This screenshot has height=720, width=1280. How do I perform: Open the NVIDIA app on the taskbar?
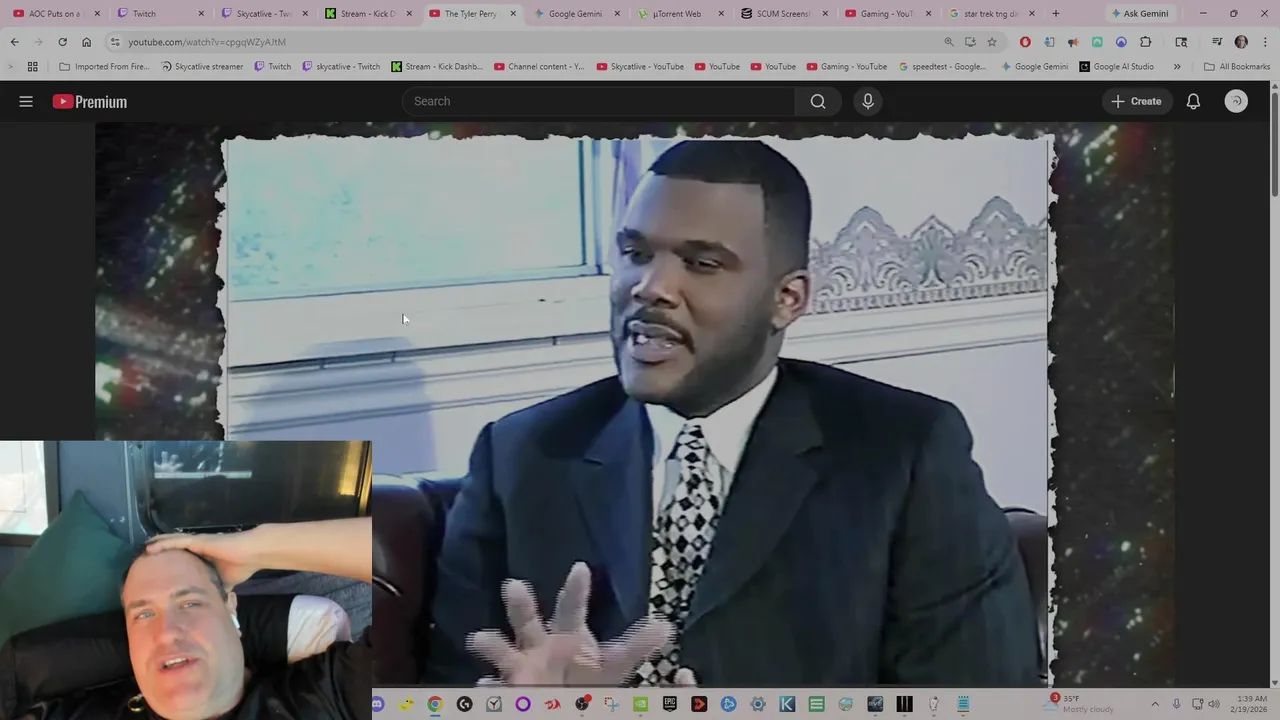(640, 705)
